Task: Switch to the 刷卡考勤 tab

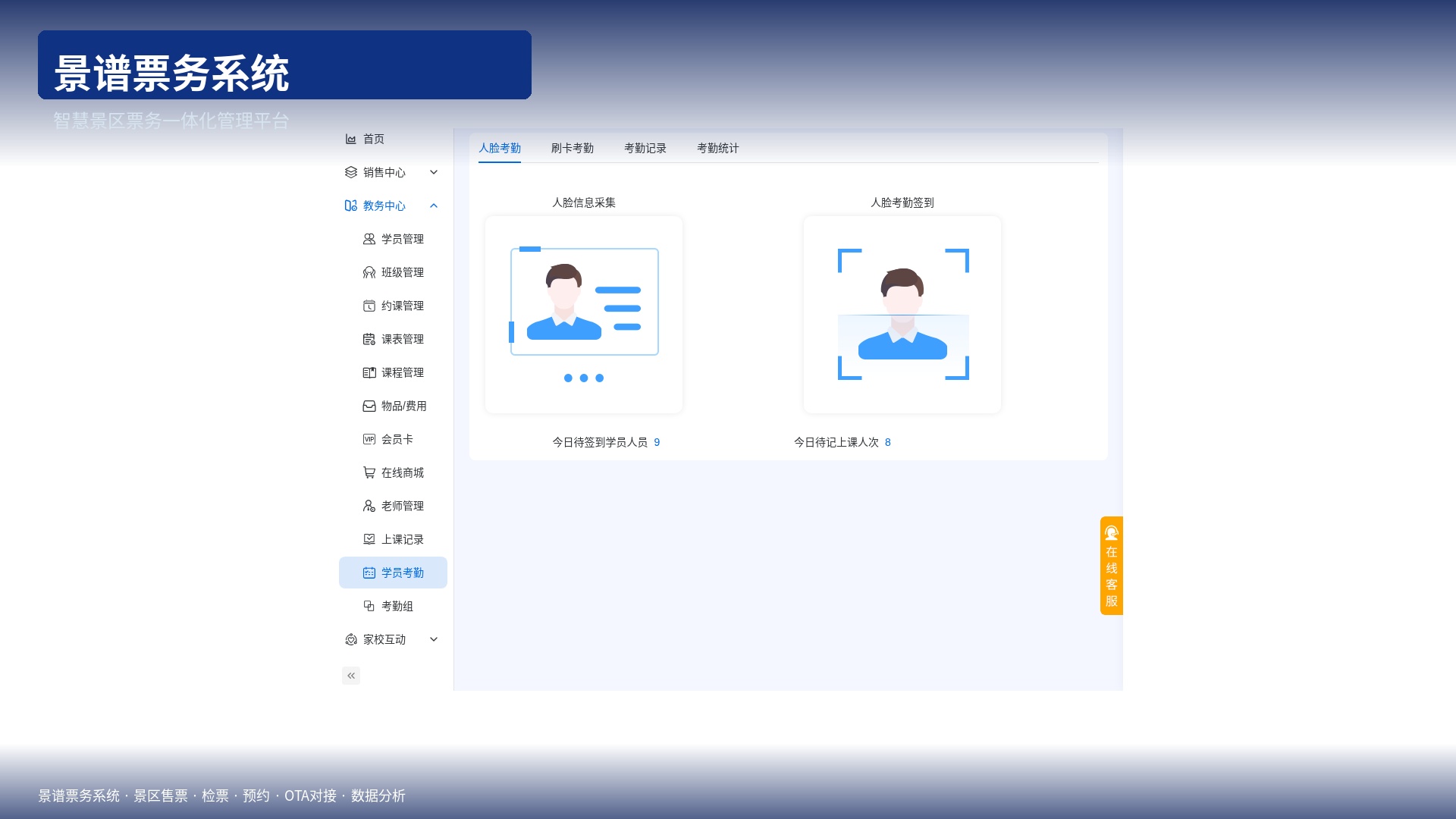Action: [x=572, y=148]
